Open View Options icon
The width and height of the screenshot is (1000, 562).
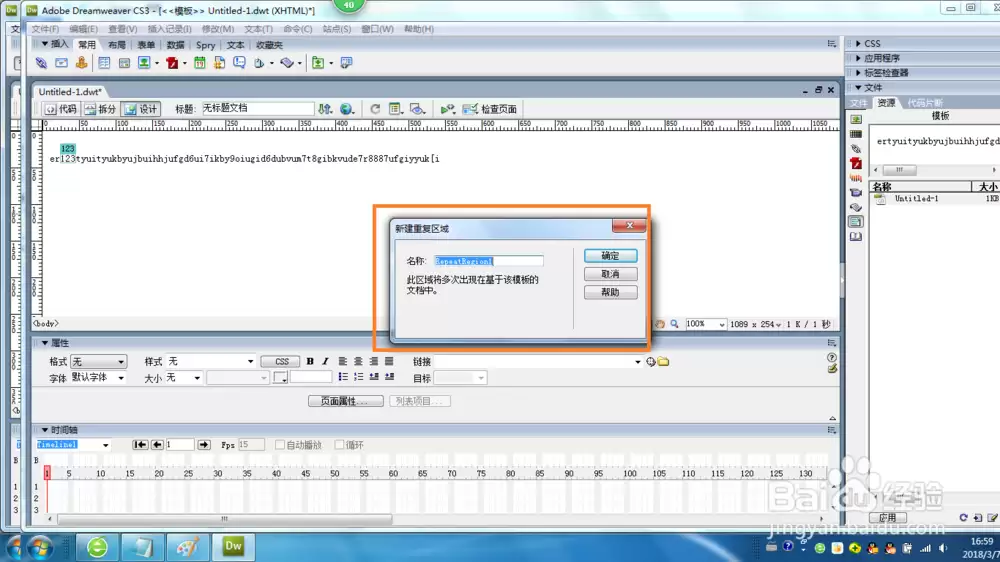click(x=395, y=109)
